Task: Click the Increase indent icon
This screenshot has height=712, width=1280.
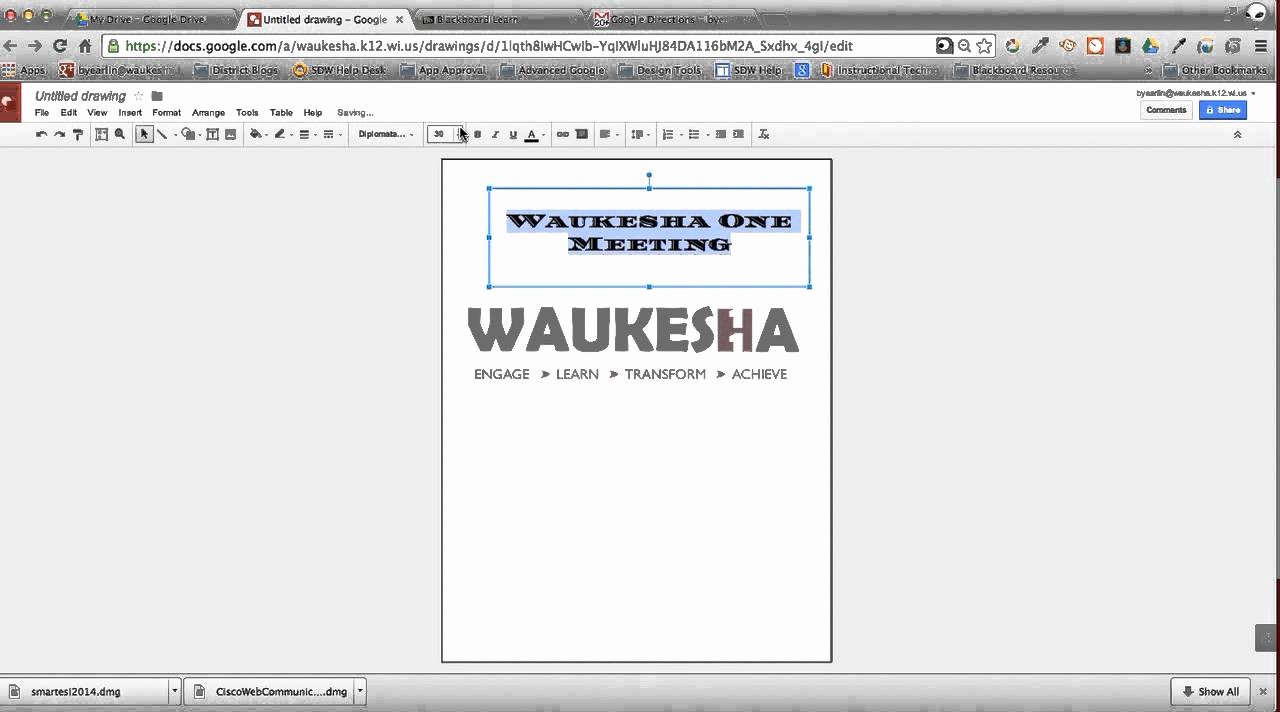Action: pos(738,134)
